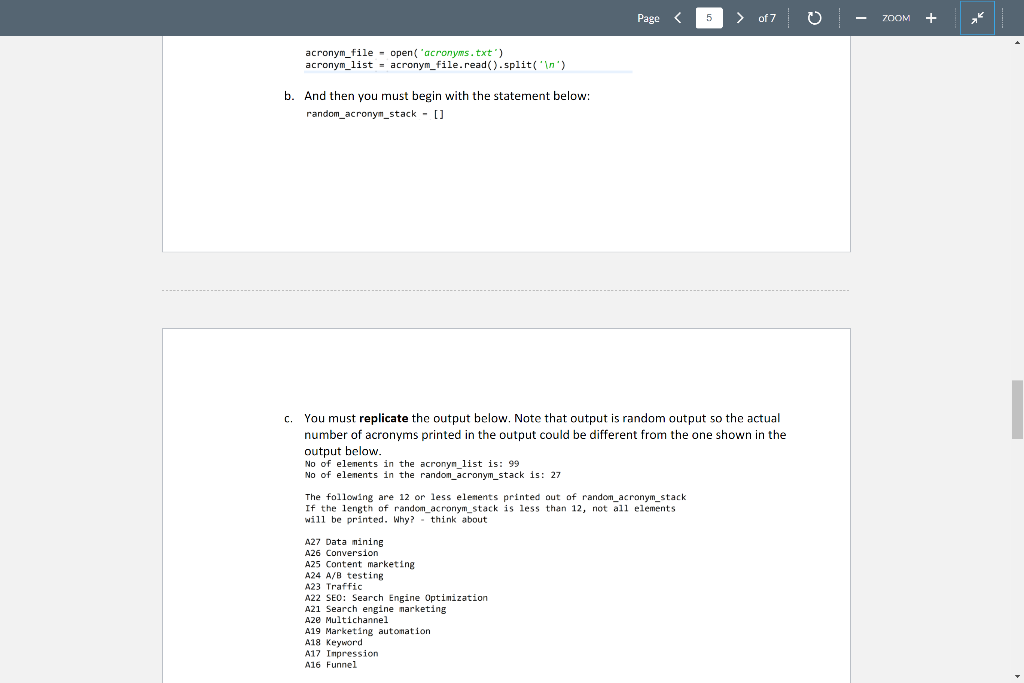Select the A22 SEO: Search Engine Optimization line

click(x=395, y=597)
